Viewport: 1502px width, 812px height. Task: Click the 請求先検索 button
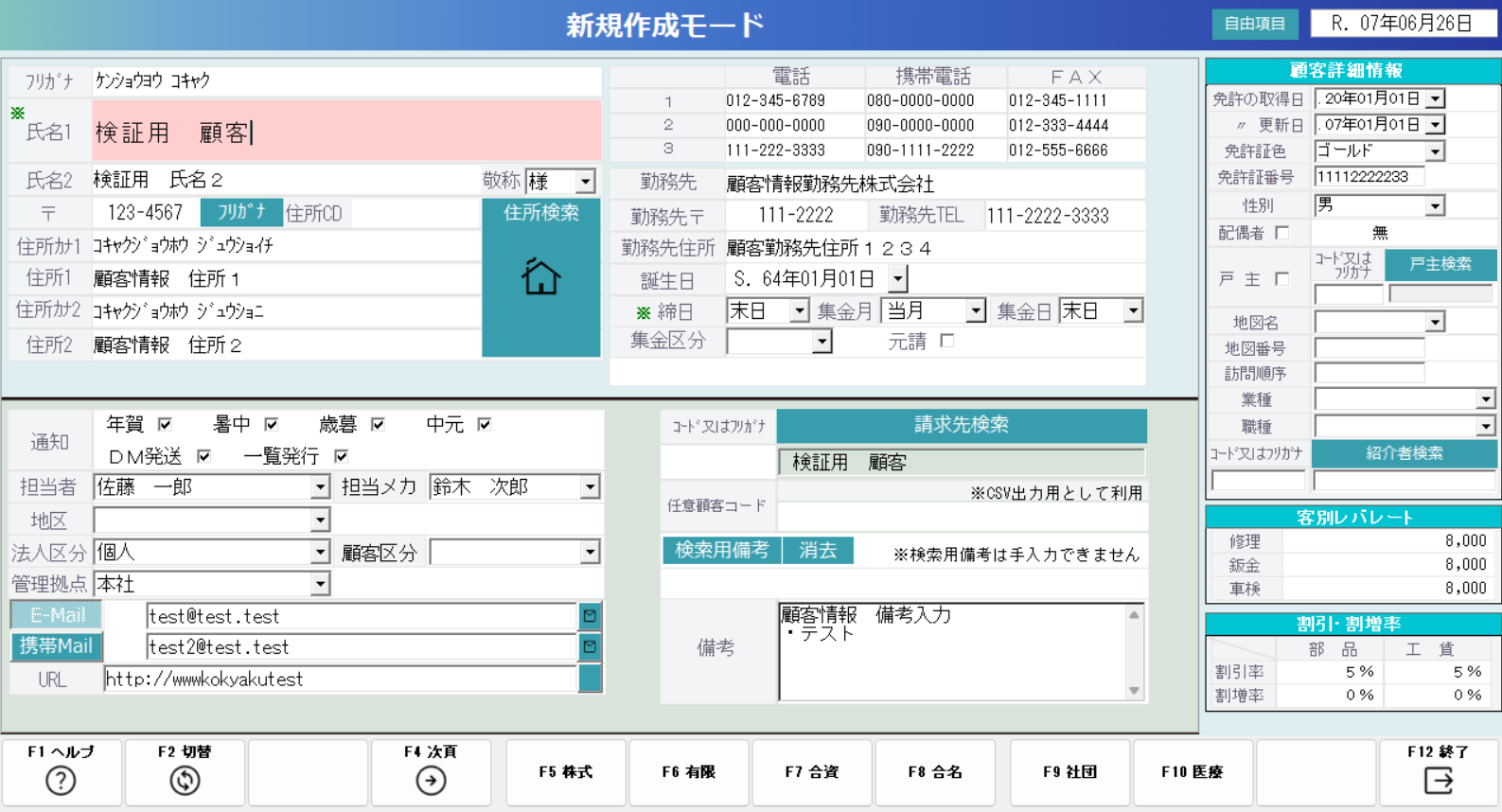pyautogui.click(x=961, y=426)
